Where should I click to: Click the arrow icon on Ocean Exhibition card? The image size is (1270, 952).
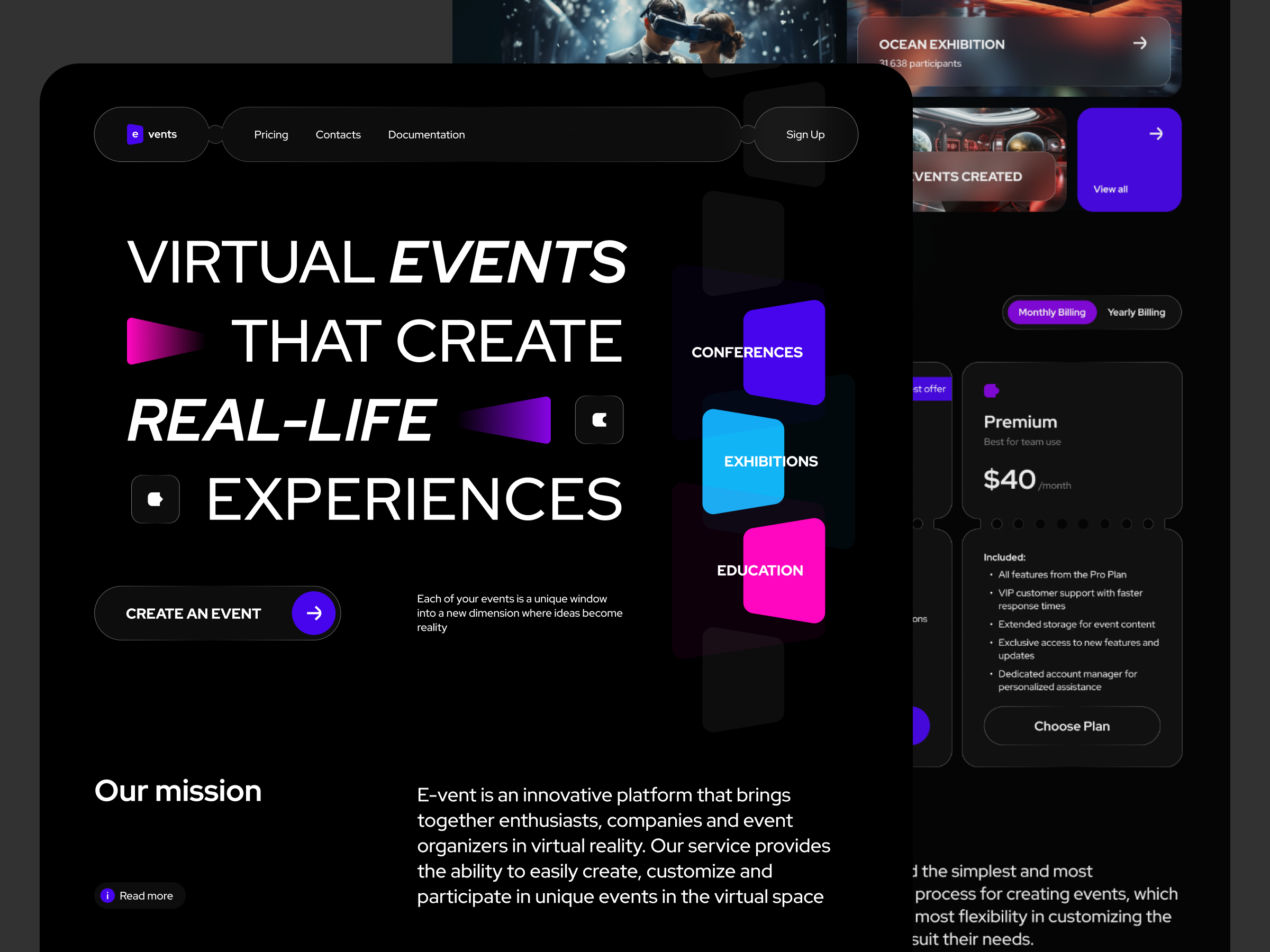point(1140,43)
